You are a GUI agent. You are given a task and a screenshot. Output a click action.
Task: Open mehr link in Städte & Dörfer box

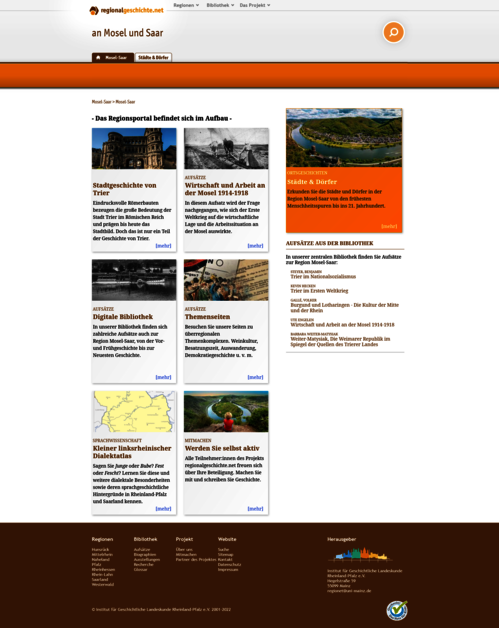pos(389,226)
